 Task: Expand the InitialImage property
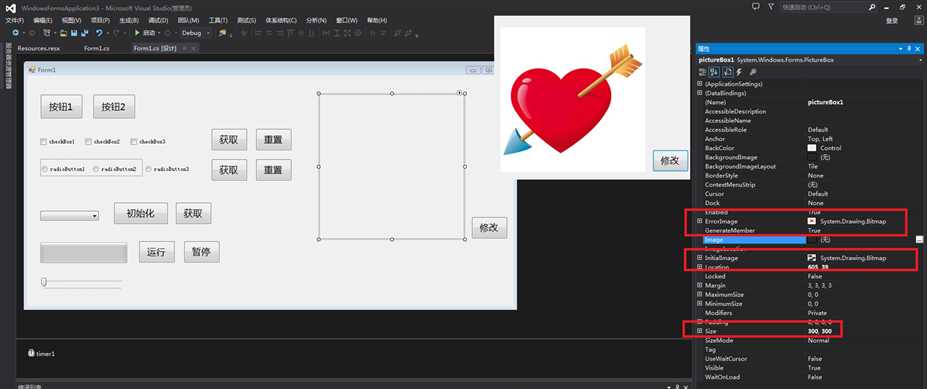point(699,258)
